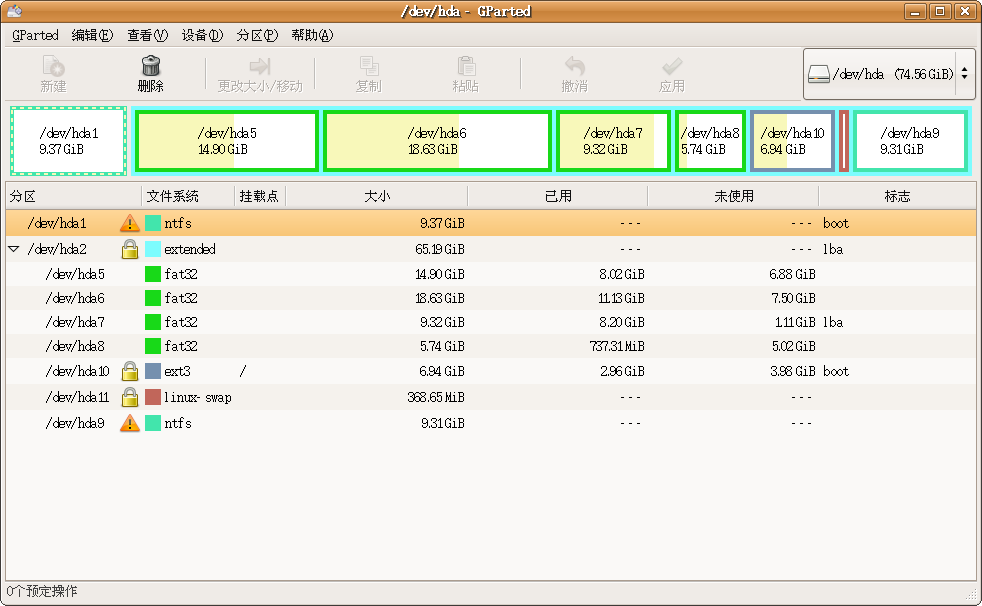Click the 未使用 column header
Screen dimensions: 982x606
pos(734,197)
